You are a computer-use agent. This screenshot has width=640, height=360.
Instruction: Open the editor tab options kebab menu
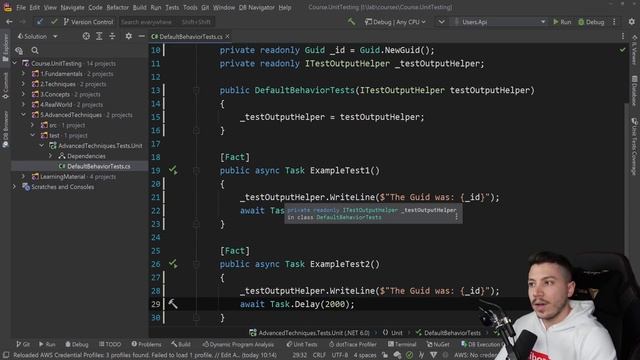click(623, 36)
